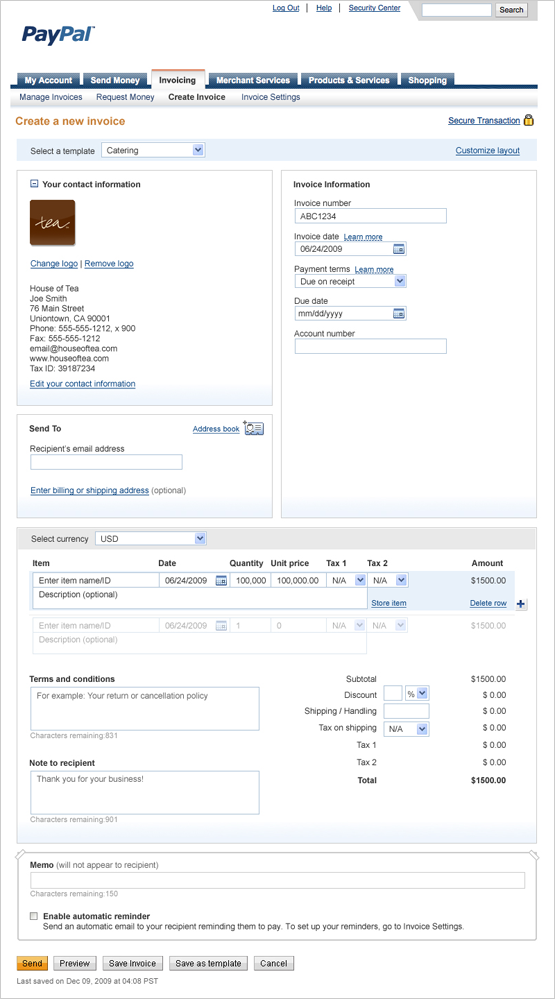555x999 pixels.
Task: Click Edit your contact information link
Action: click(x=83, y=384)
